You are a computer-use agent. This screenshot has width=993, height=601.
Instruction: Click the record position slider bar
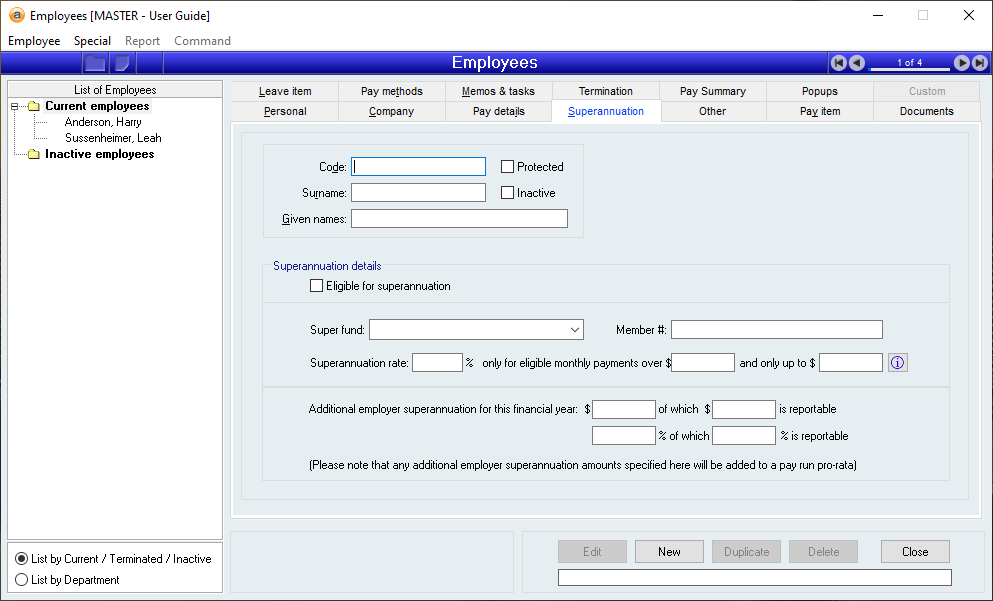pos(909,68)
